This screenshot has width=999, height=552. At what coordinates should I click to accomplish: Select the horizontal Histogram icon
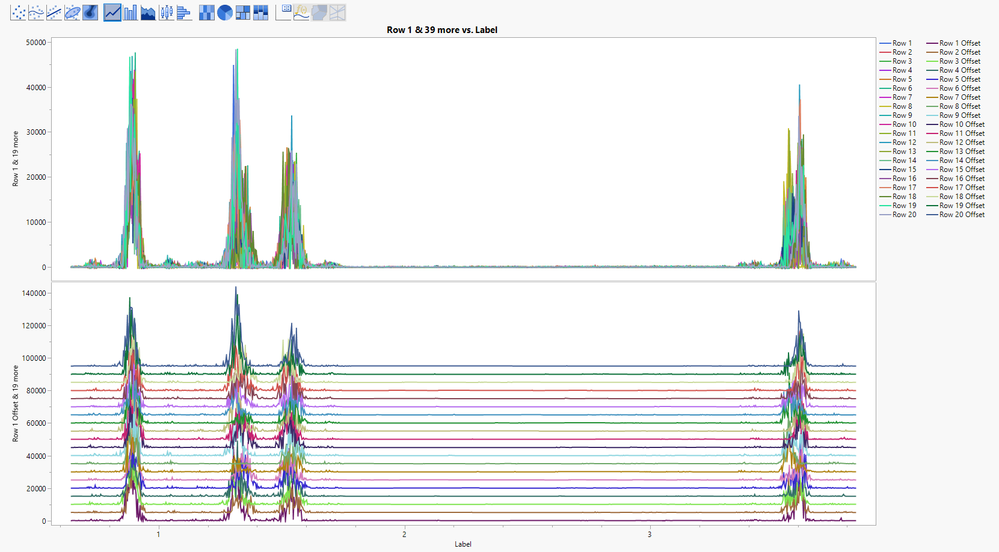point(184,12)
